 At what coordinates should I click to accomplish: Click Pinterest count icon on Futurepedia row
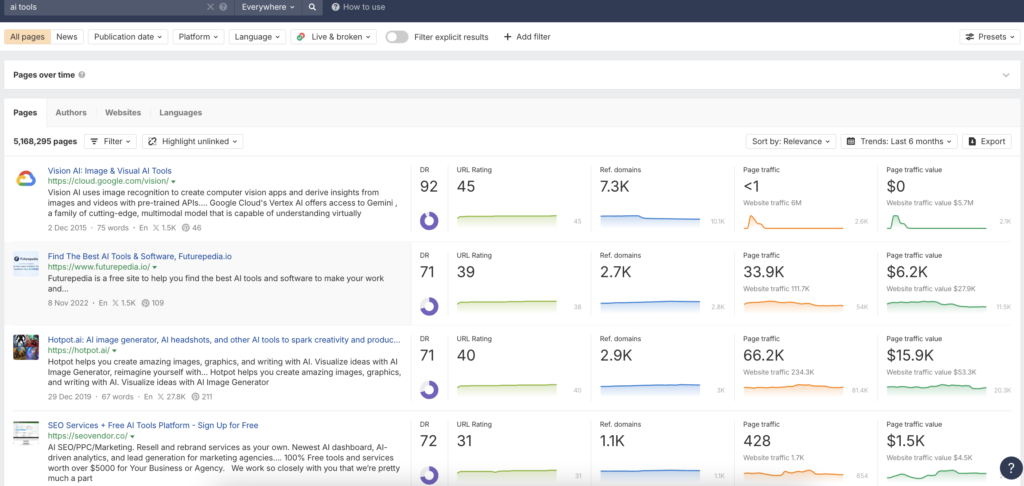[145, 303]
